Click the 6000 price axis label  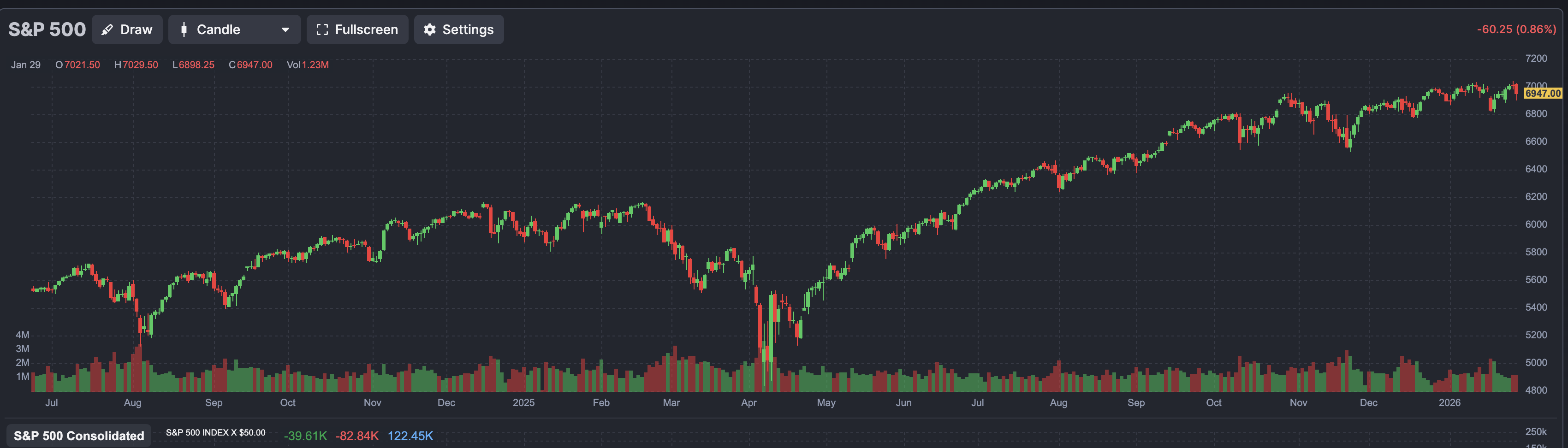[1536, 224]
